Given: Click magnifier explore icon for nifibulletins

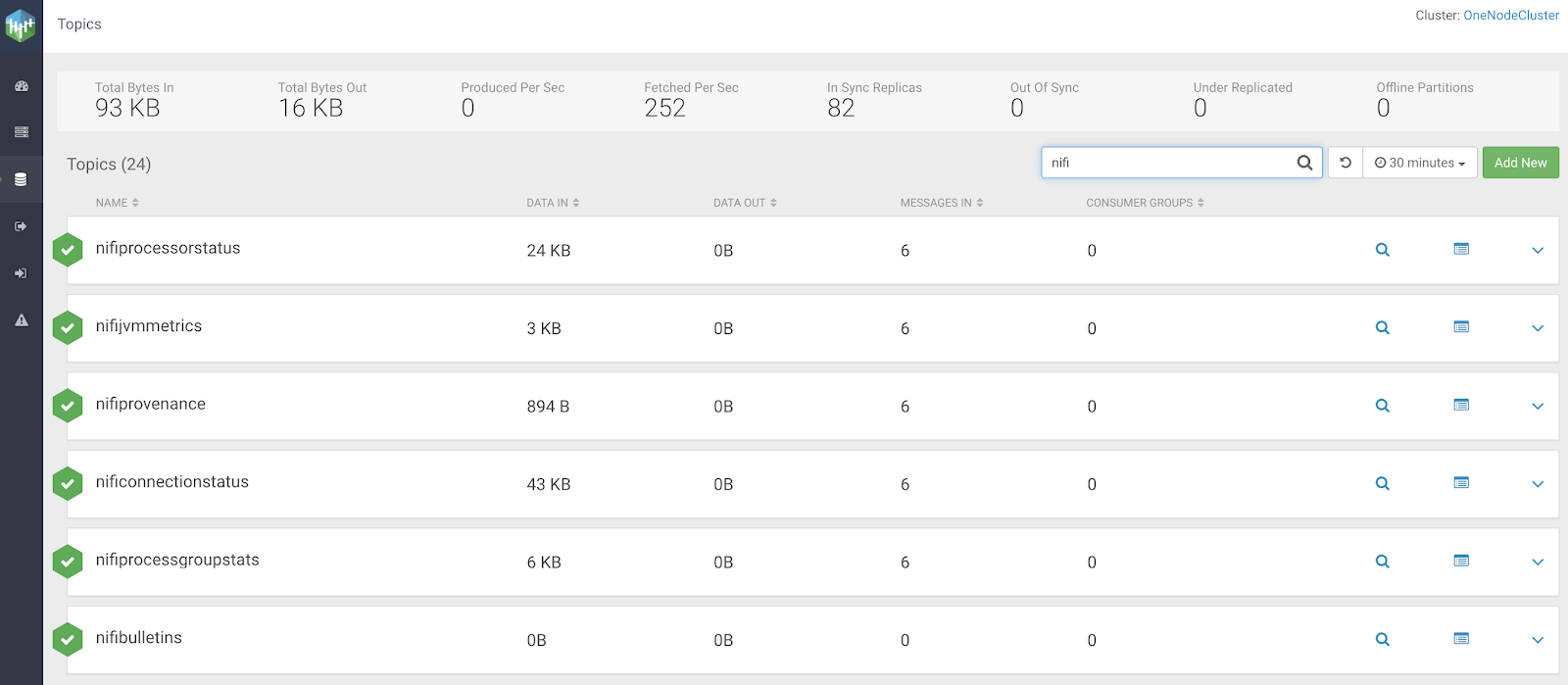Looking at the screenshot, I should [x=1382, y=640].
